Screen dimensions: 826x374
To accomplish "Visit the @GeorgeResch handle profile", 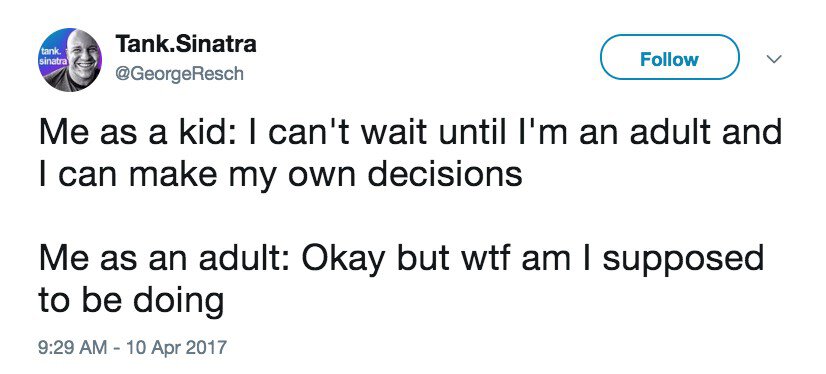I will click(x=179, y=73).
